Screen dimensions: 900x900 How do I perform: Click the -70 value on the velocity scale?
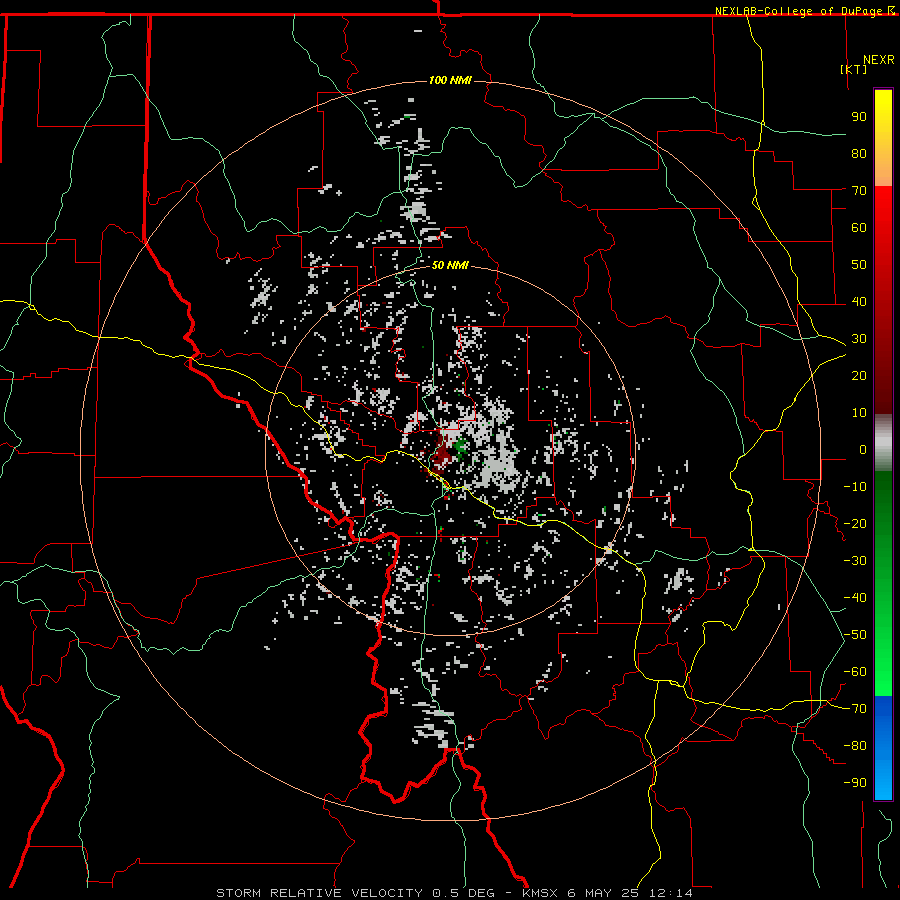855,709
